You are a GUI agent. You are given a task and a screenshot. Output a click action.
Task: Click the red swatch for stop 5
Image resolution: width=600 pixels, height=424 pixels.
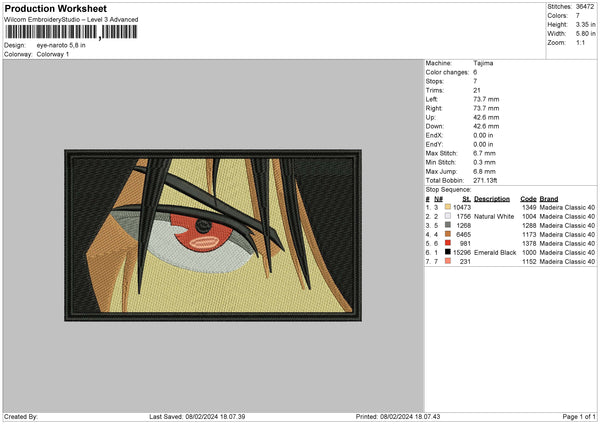pyautogui.click(x=448, y=243)
